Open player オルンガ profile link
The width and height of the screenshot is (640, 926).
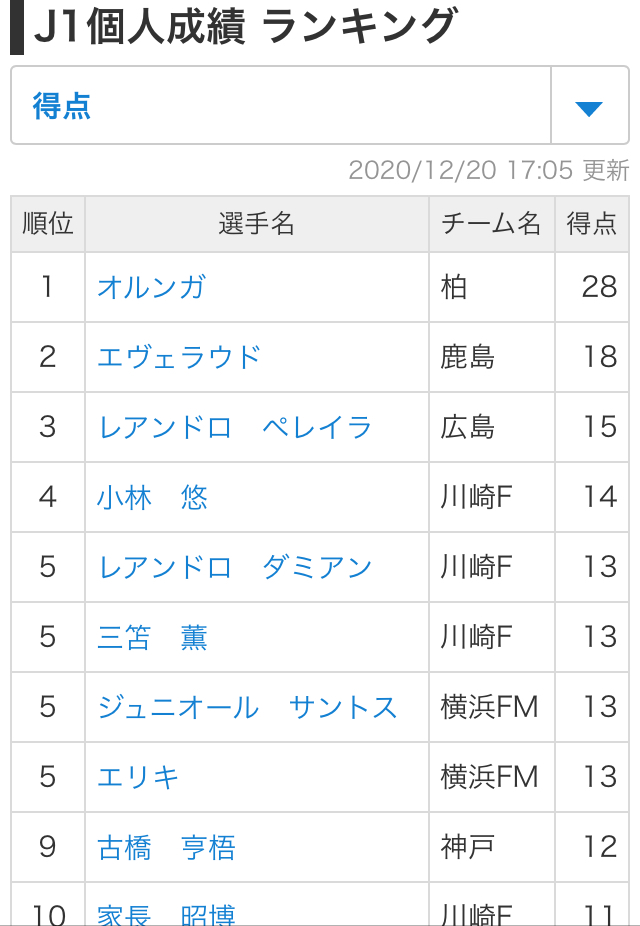click(x=152, y=288)
